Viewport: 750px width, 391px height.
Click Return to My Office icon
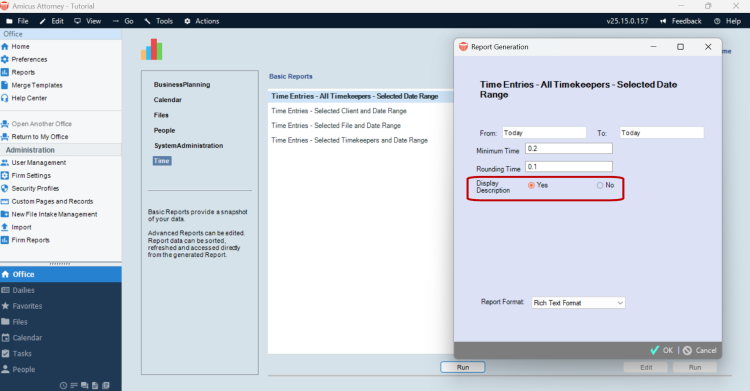(5, 137)
